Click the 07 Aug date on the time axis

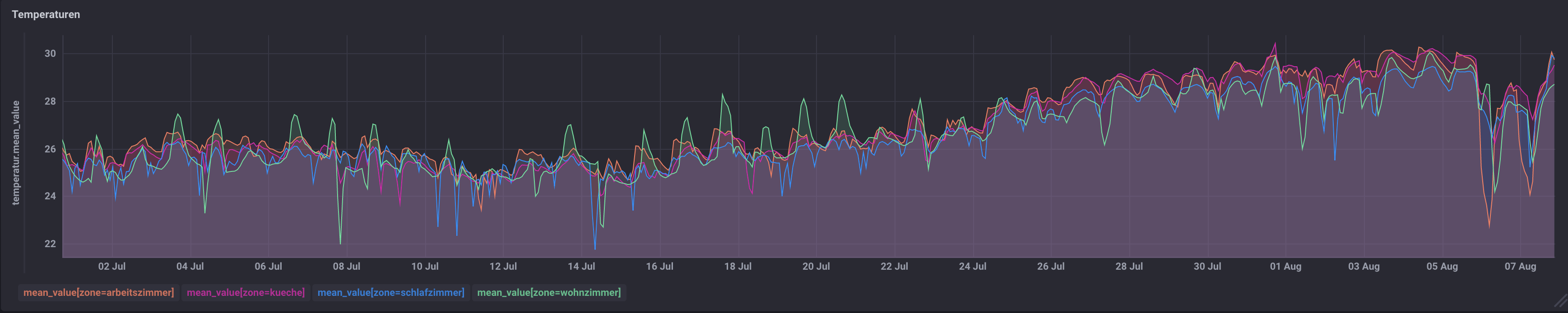(1521, 267)
